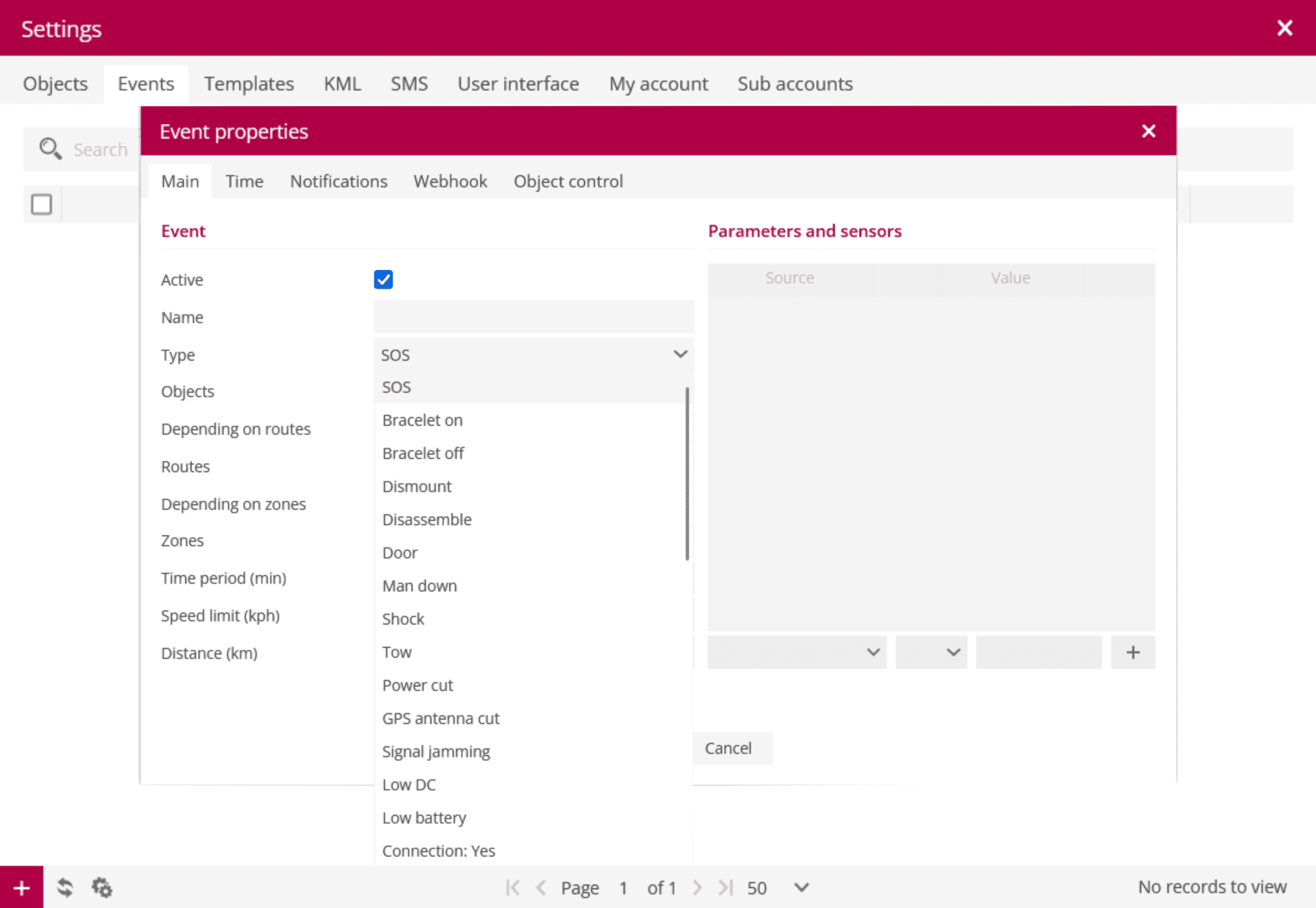Go to the last page arrow
Viewport: 1316px width, 908px height.
[725, 888]
